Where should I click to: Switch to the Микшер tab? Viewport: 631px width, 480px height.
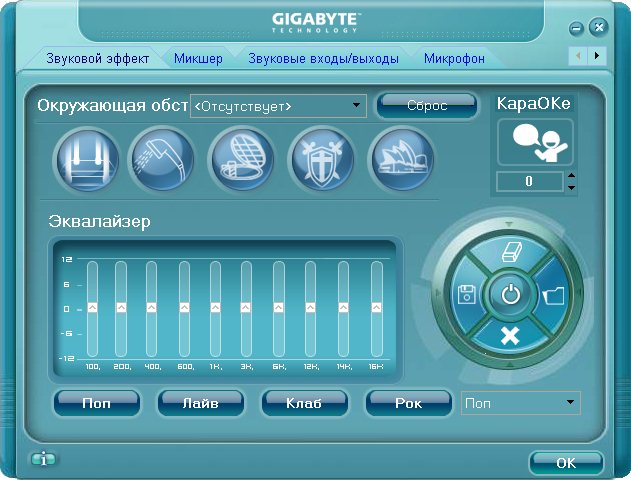click(x=198, y=59)
